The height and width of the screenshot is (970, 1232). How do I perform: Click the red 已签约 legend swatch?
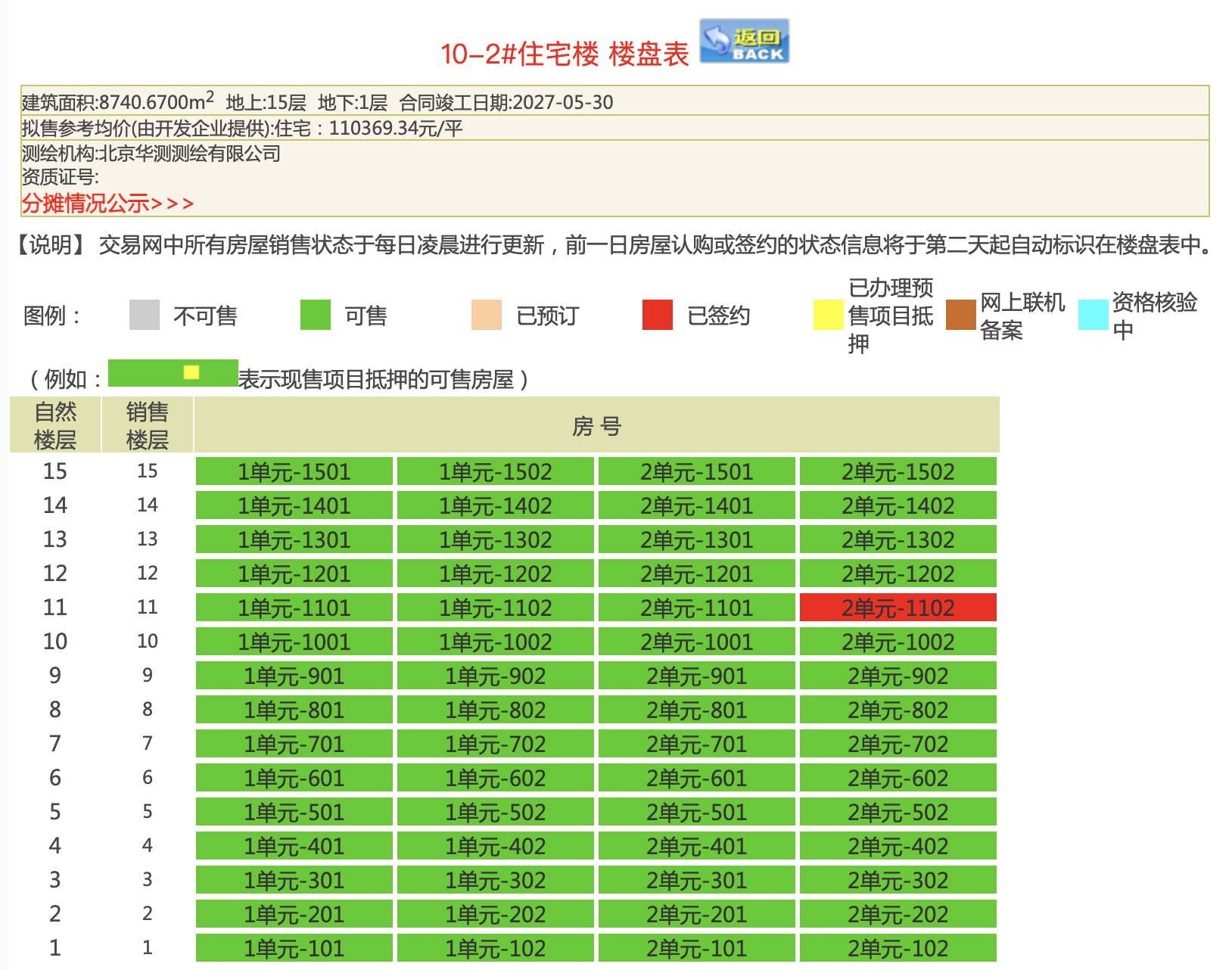pos(658,315)
